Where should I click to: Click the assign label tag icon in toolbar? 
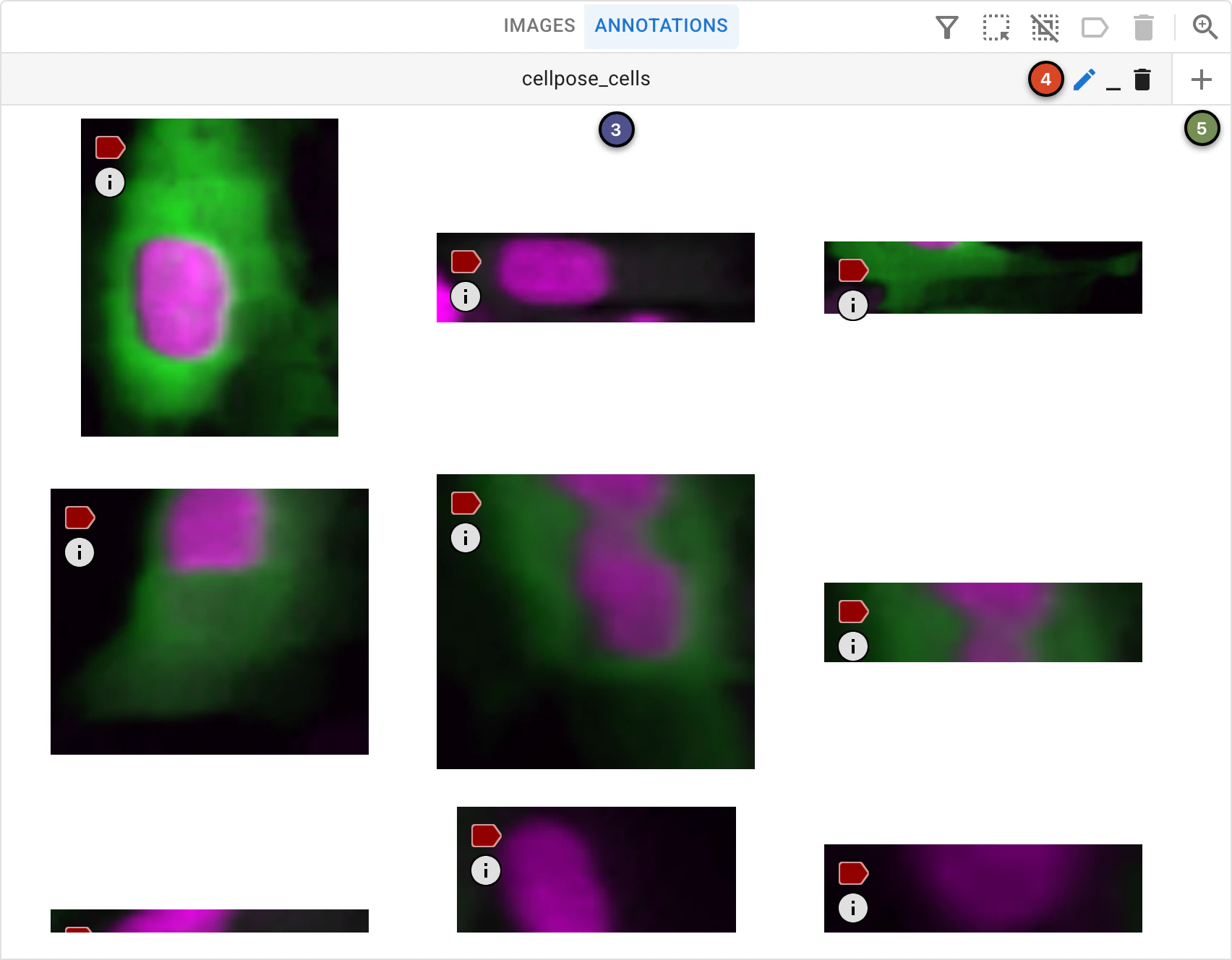point(1095,27)
